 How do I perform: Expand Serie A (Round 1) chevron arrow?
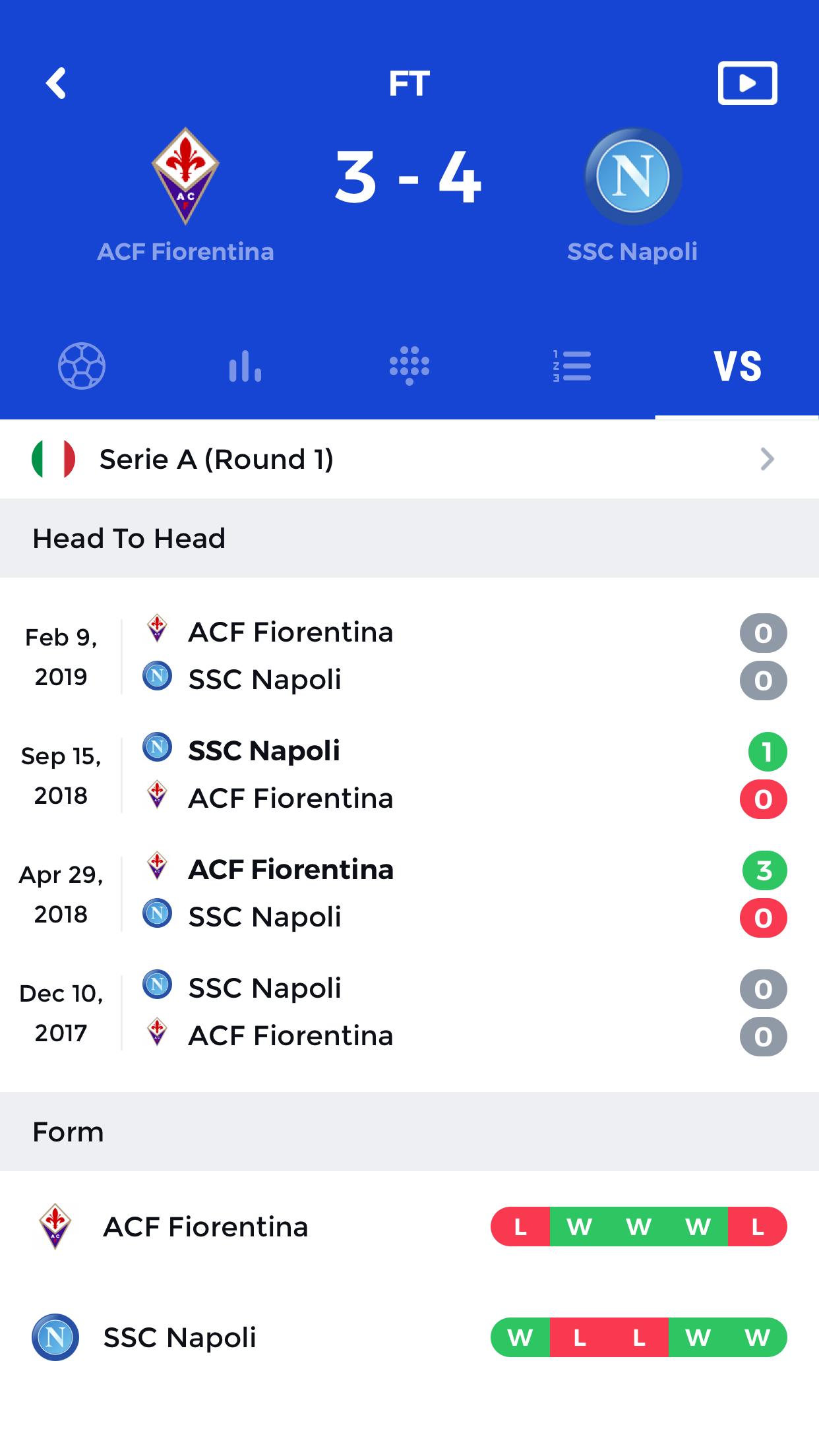[x=767, y=459]
